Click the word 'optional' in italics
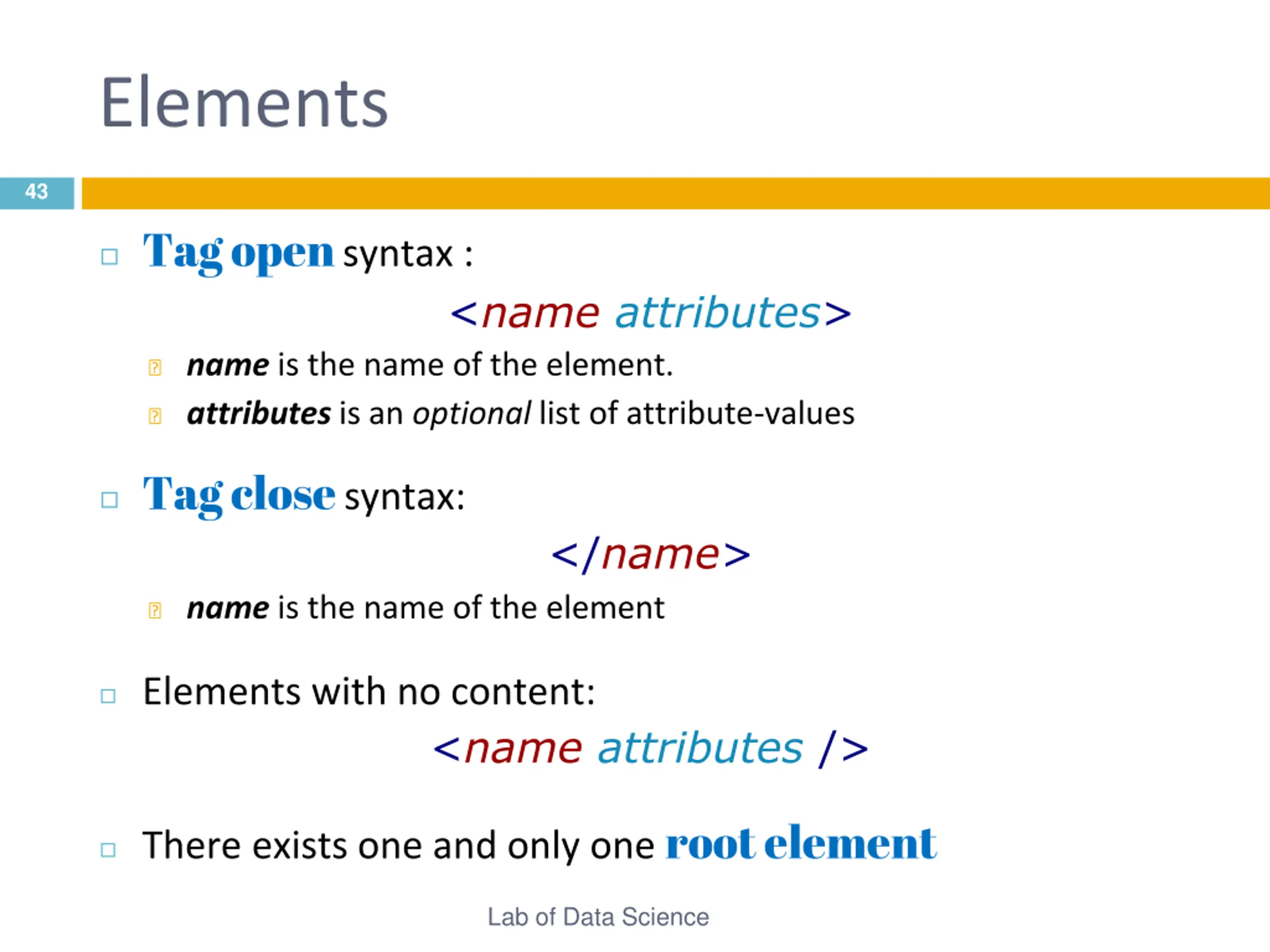Viewport: 1270px width, 952px height. click(x=472, y=414)
